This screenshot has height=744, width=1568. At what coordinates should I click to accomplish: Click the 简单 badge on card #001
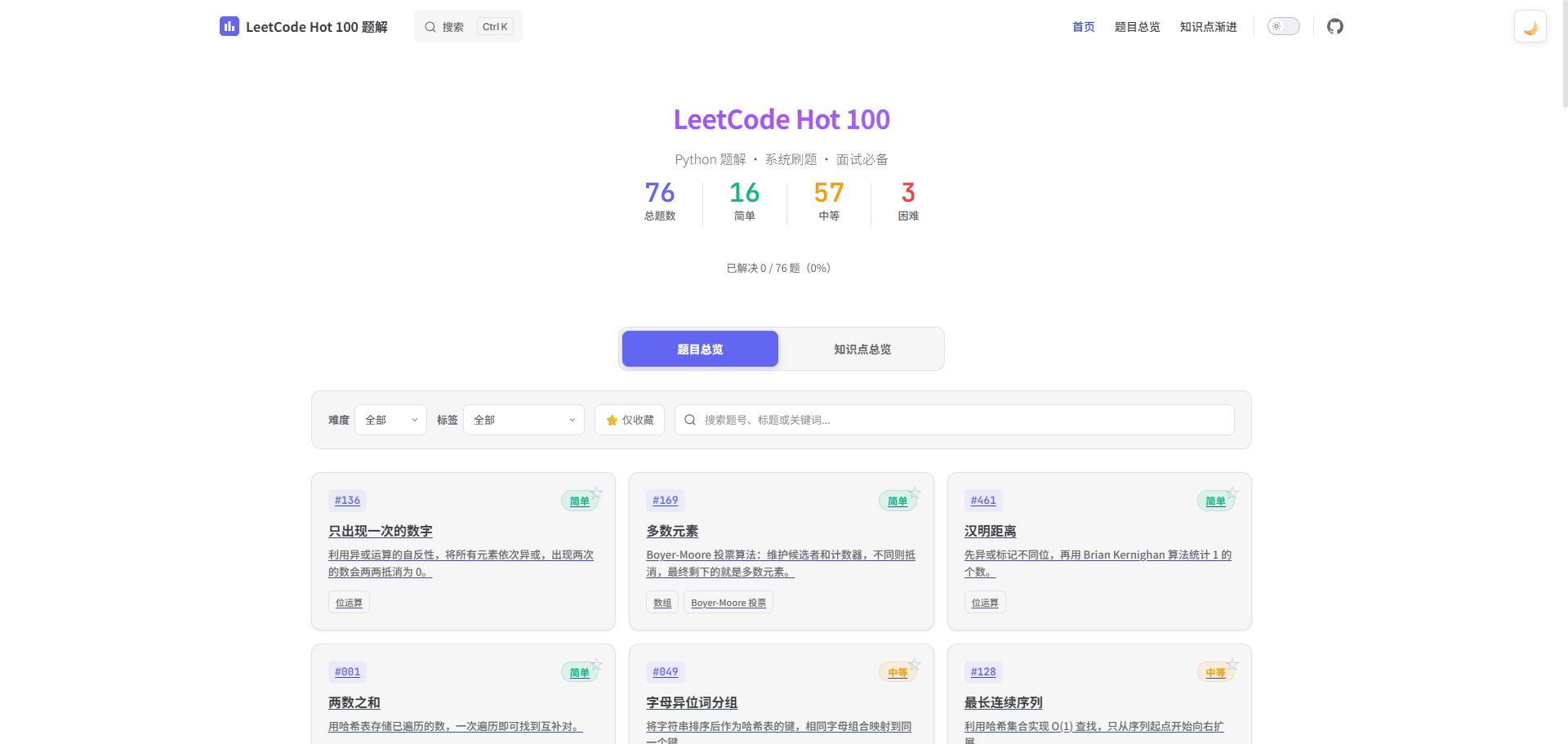tap(580, 673)
